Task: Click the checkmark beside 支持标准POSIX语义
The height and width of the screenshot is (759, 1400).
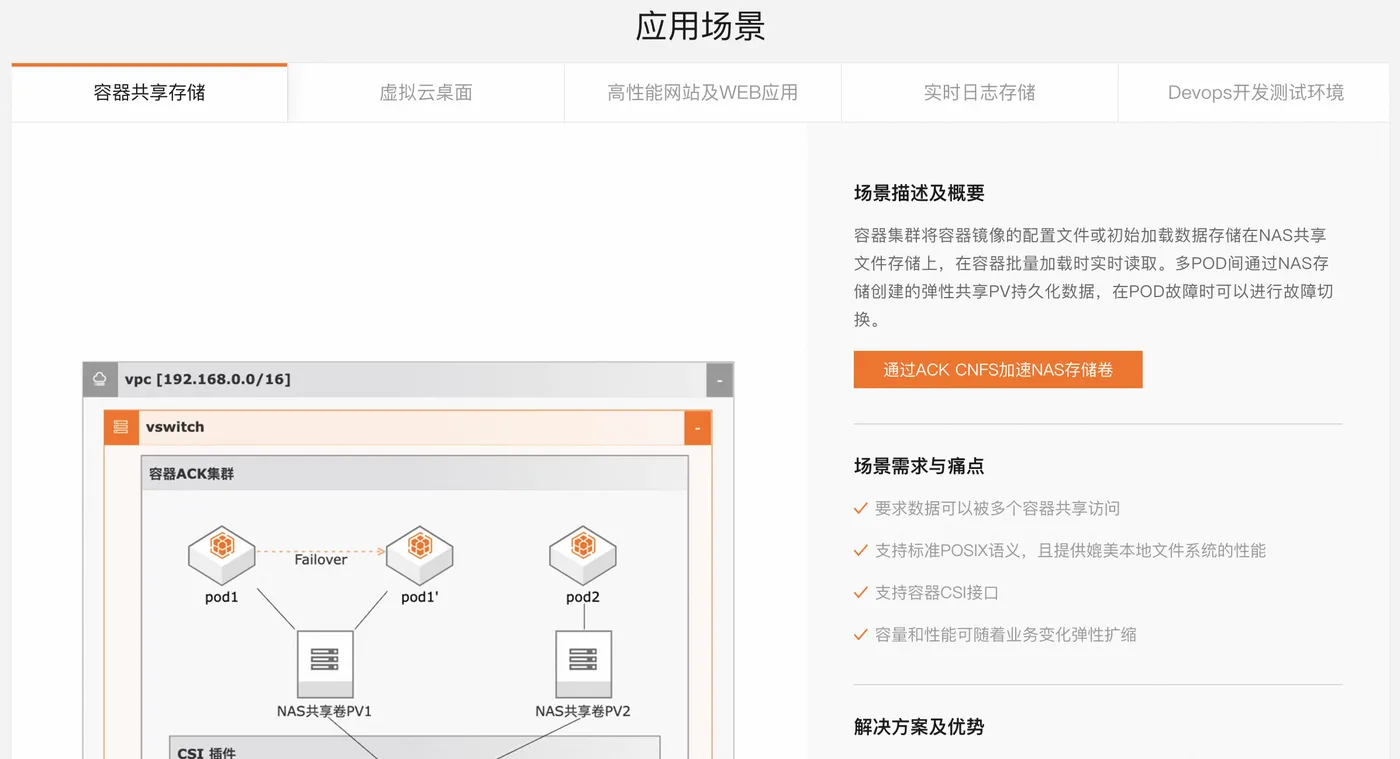Action: point(860,551)
